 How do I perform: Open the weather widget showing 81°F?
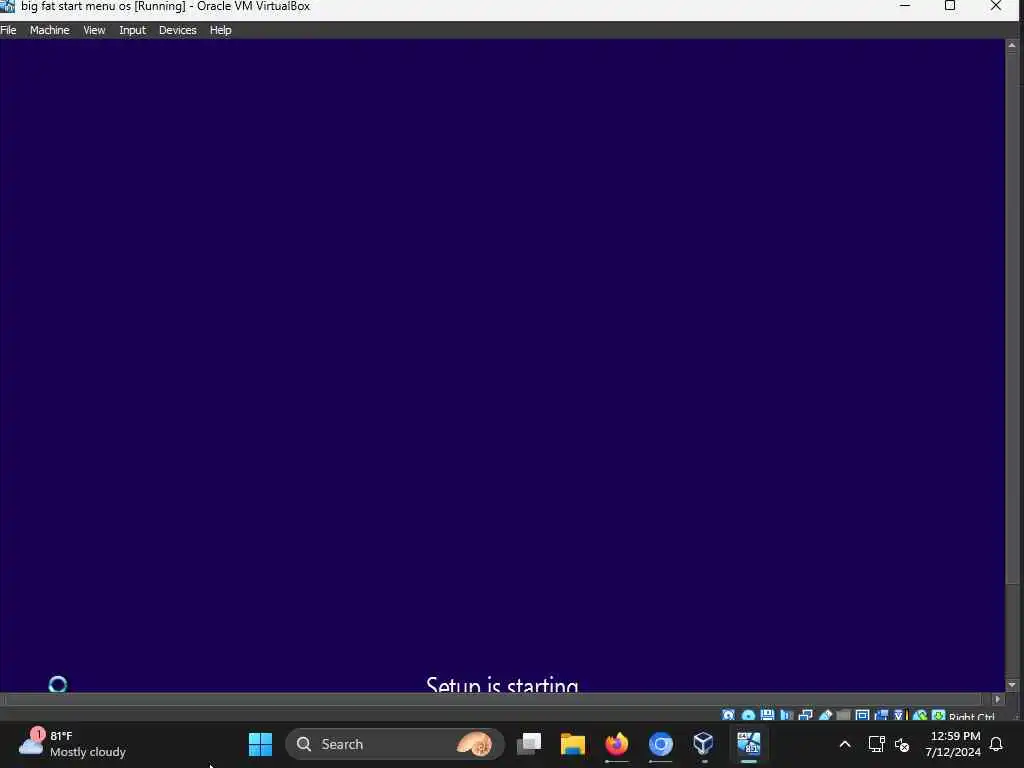72,744
